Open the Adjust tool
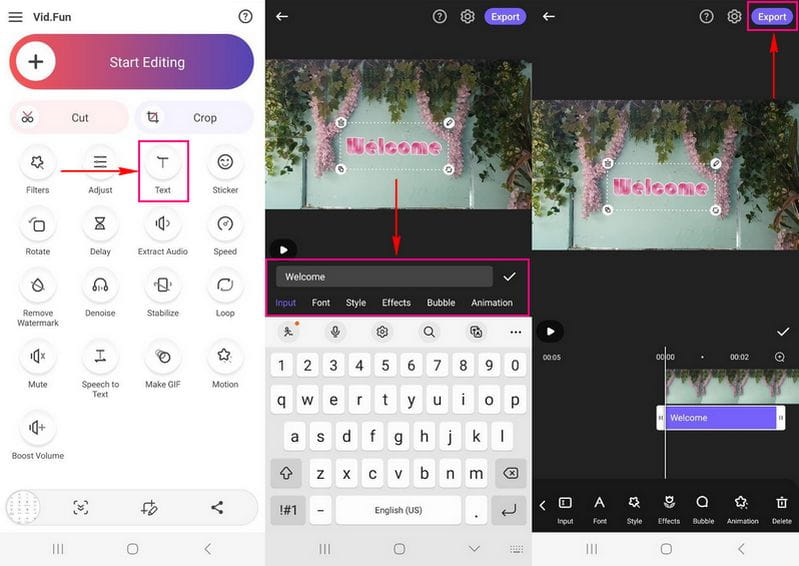 tap(100, 171)
